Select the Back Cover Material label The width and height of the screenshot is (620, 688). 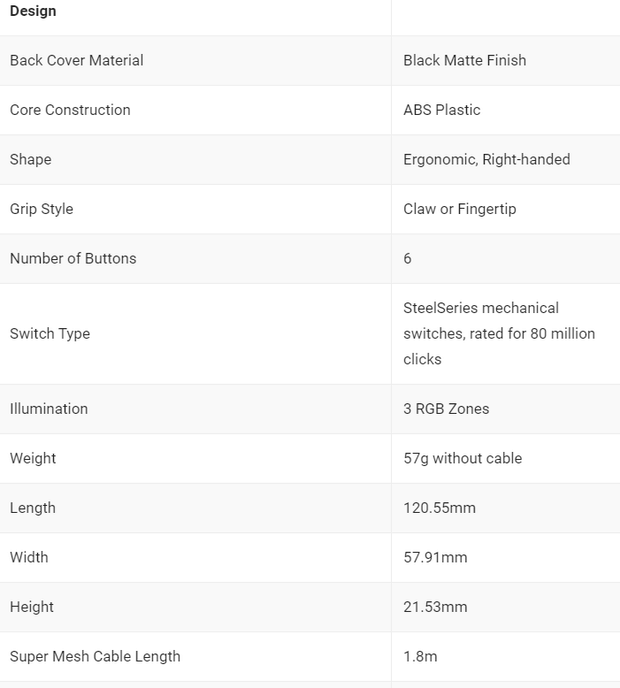point(76,61)
